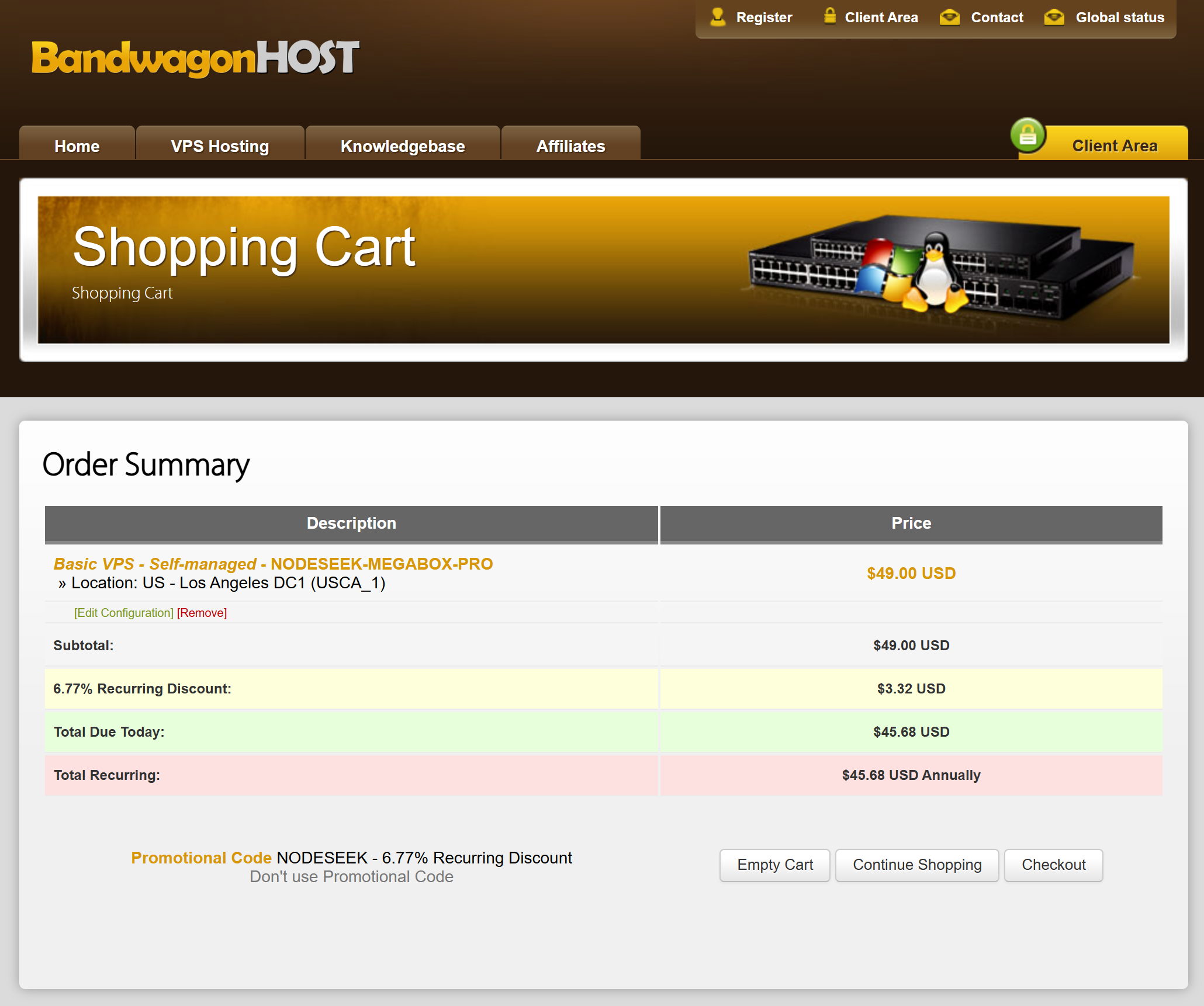Click the Order Summary heading

coord(146,466)
